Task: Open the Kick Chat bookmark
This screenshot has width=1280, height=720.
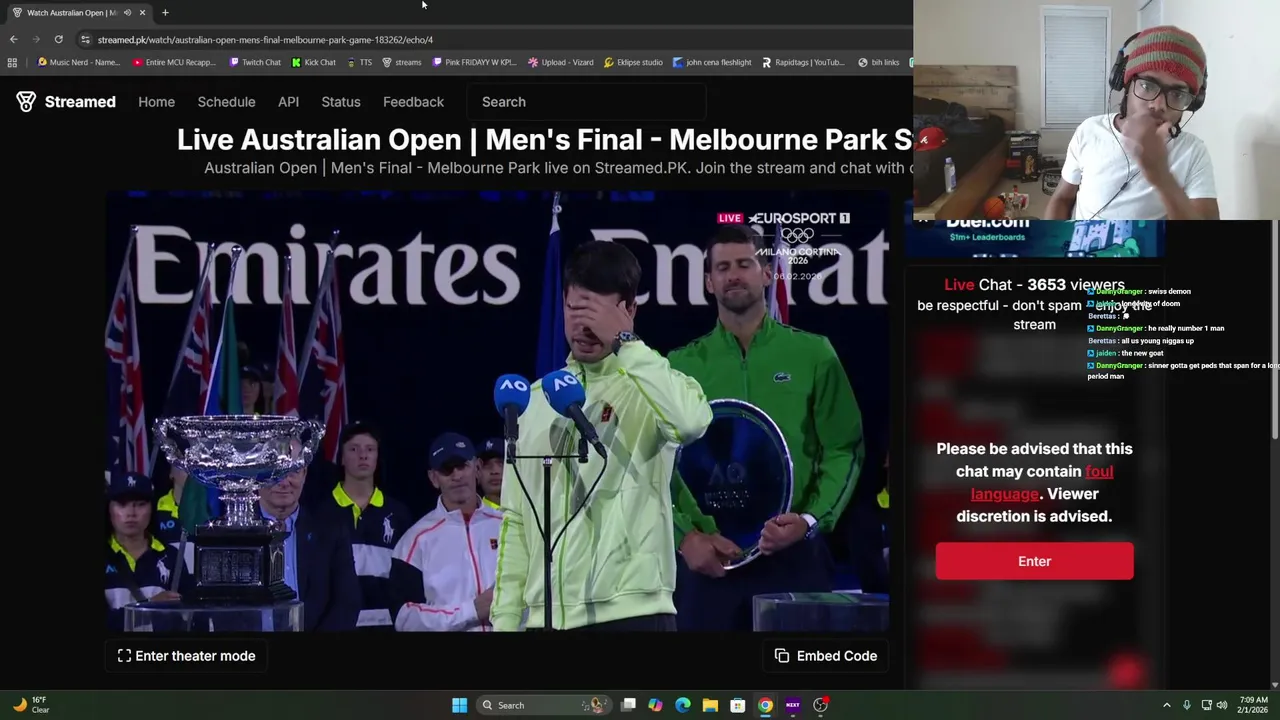Action: point(314,62)
